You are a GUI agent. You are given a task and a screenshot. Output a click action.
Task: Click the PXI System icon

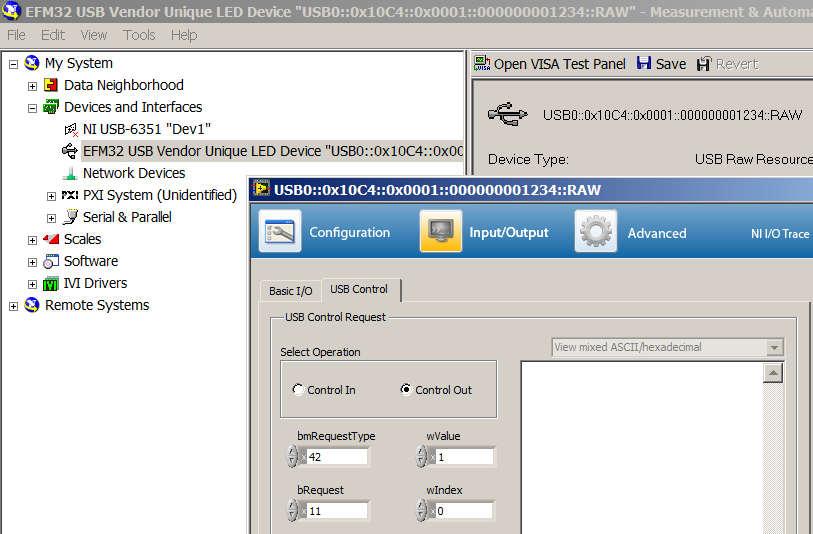point(70,195)
